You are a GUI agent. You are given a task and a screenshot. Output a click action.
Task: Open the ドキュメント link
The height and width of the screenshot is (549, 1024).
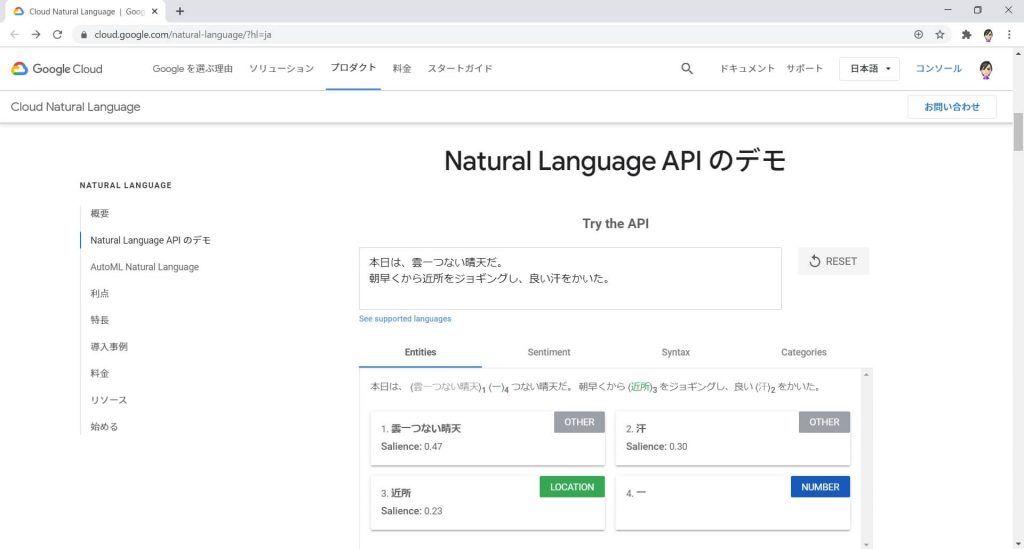747,69
